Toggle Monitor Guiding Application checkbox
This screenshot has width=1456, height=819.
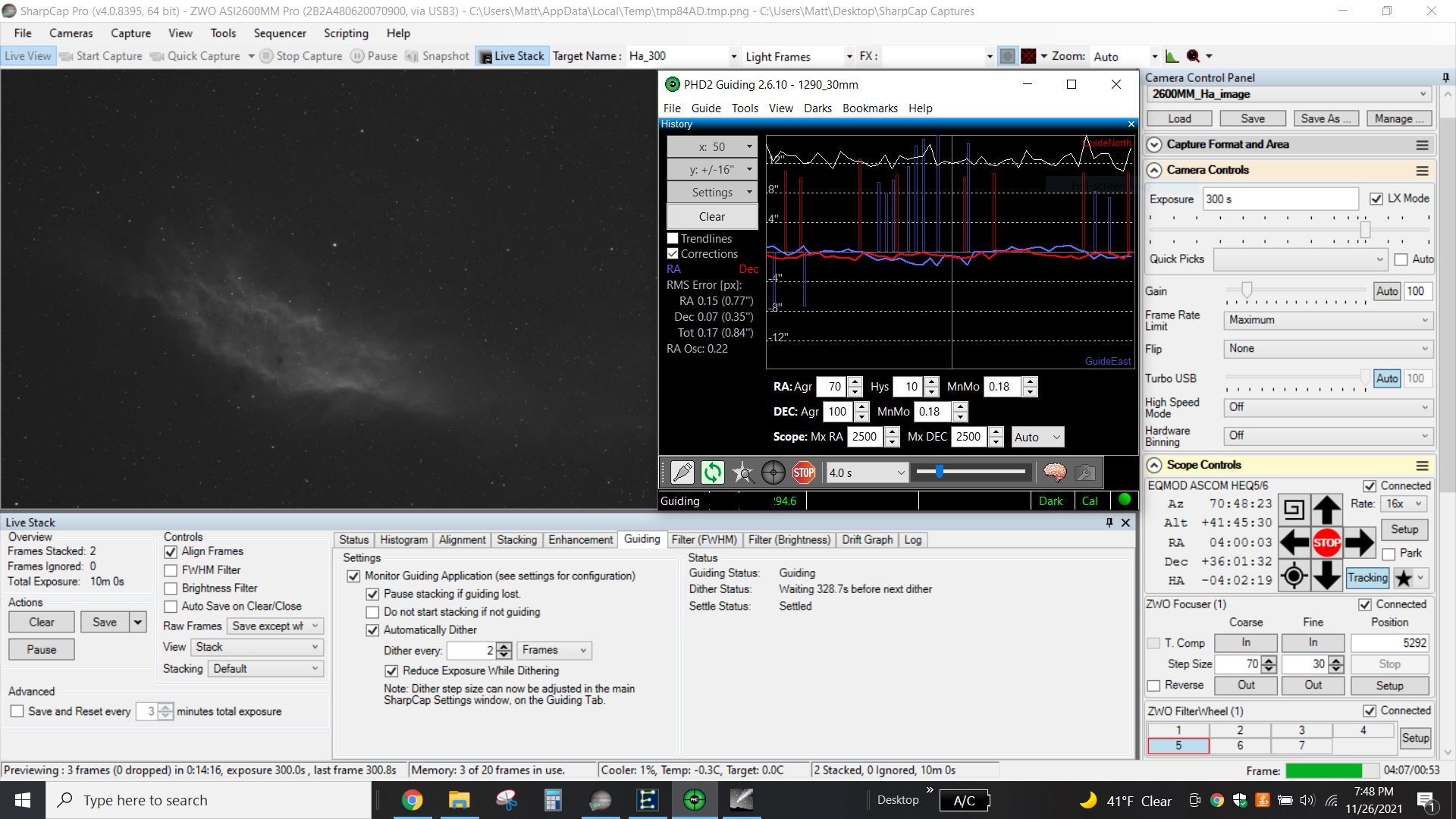pos(353,576)
